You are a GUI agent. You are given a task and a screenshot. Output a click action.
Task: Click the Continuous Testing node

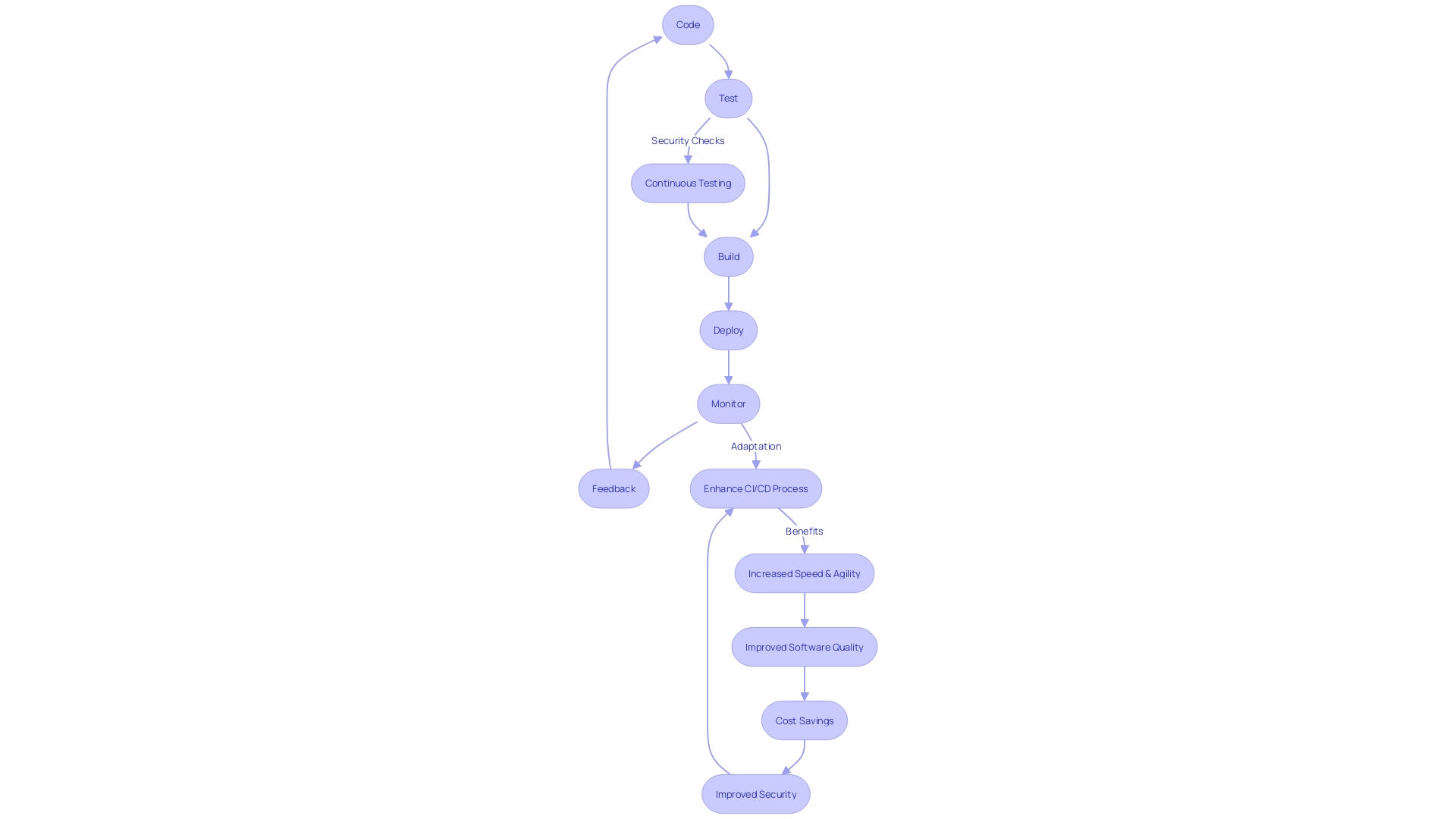pyautogui.click(x=688, y=182)
